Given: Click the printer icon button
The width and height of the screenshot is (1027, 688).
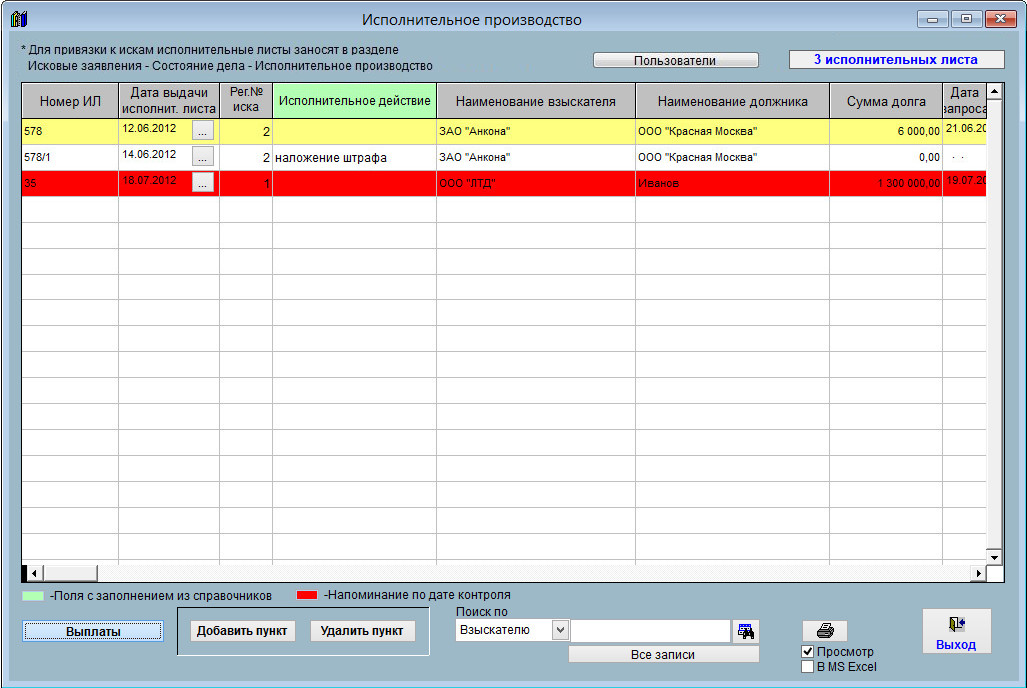Looking at the screenshot, I should coord(824,631).
